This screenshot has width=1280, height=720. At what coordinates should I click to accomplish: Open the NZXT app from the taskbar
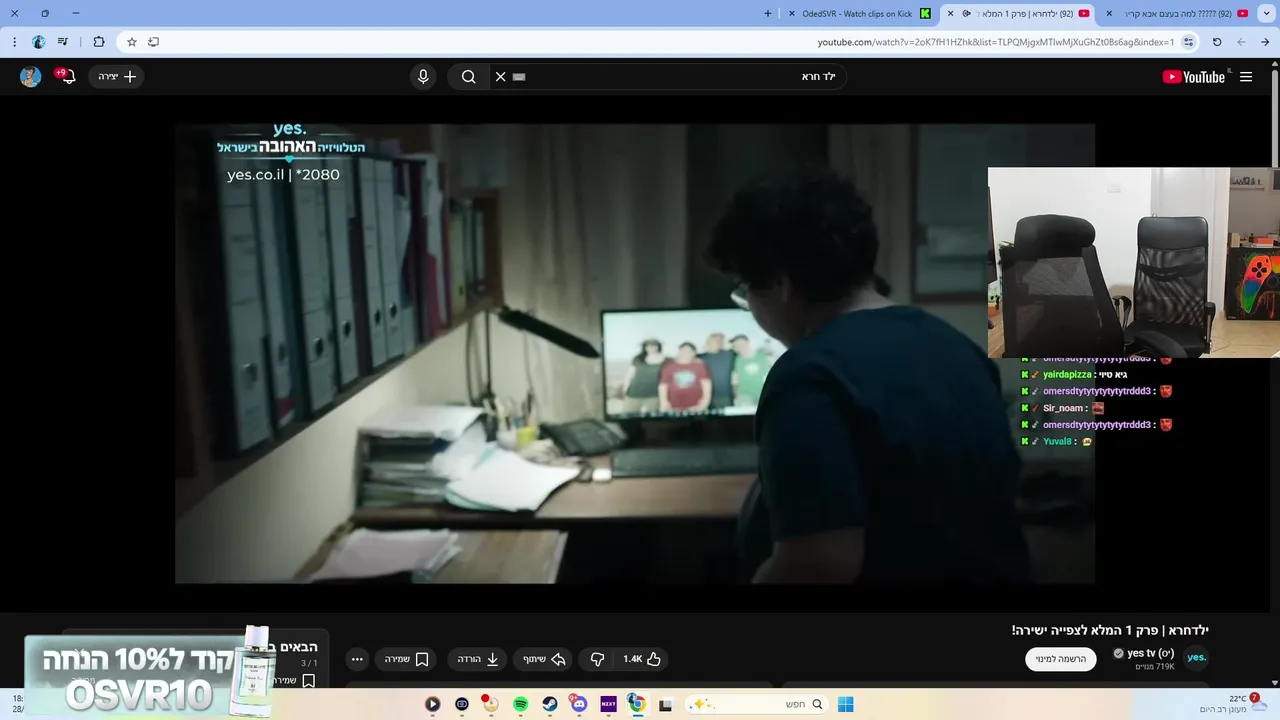pyautogui.click(x=608, y=704)
